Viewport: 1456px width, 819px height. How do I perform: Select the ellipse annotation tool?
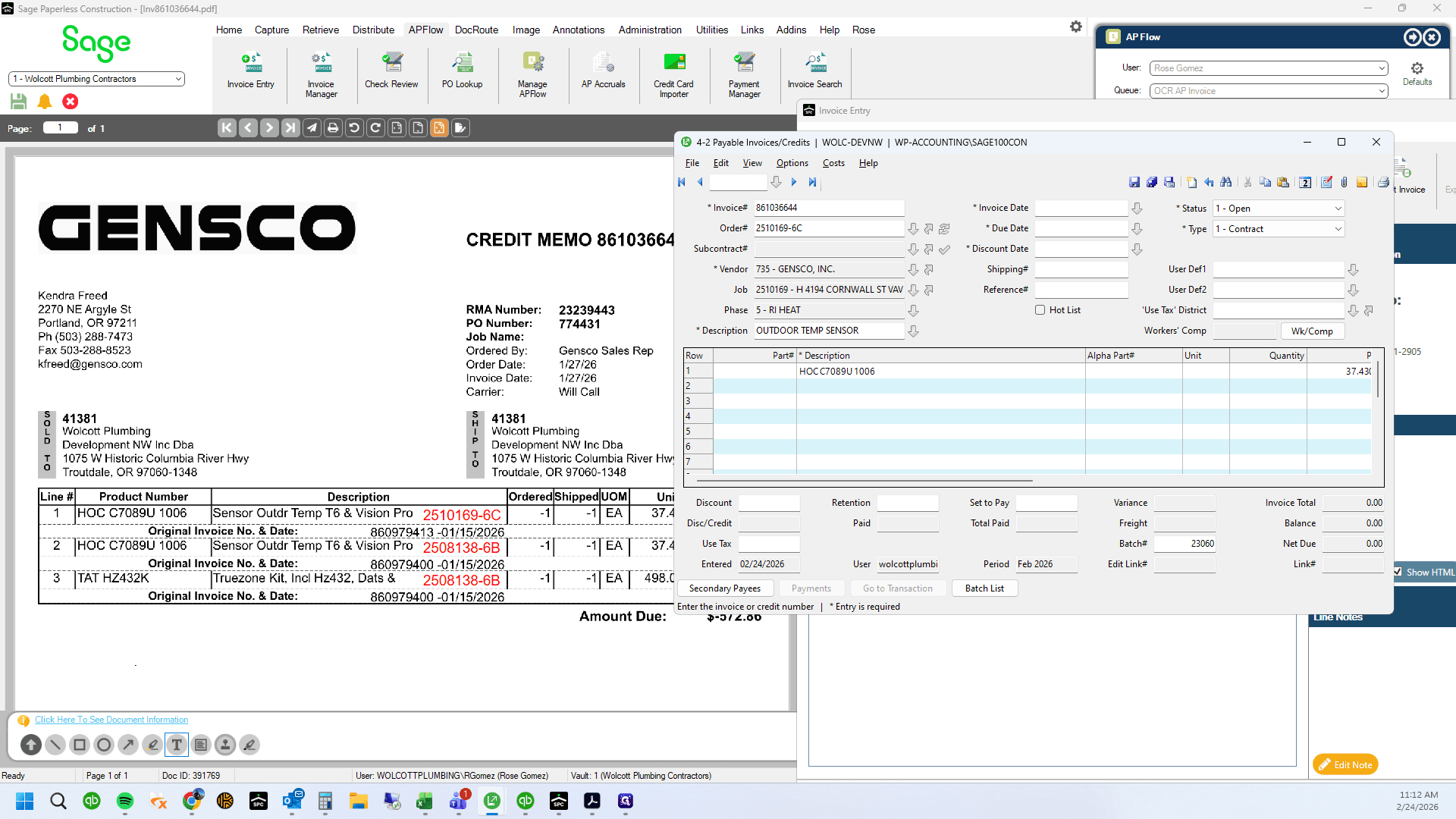click(x=104, y=745)
